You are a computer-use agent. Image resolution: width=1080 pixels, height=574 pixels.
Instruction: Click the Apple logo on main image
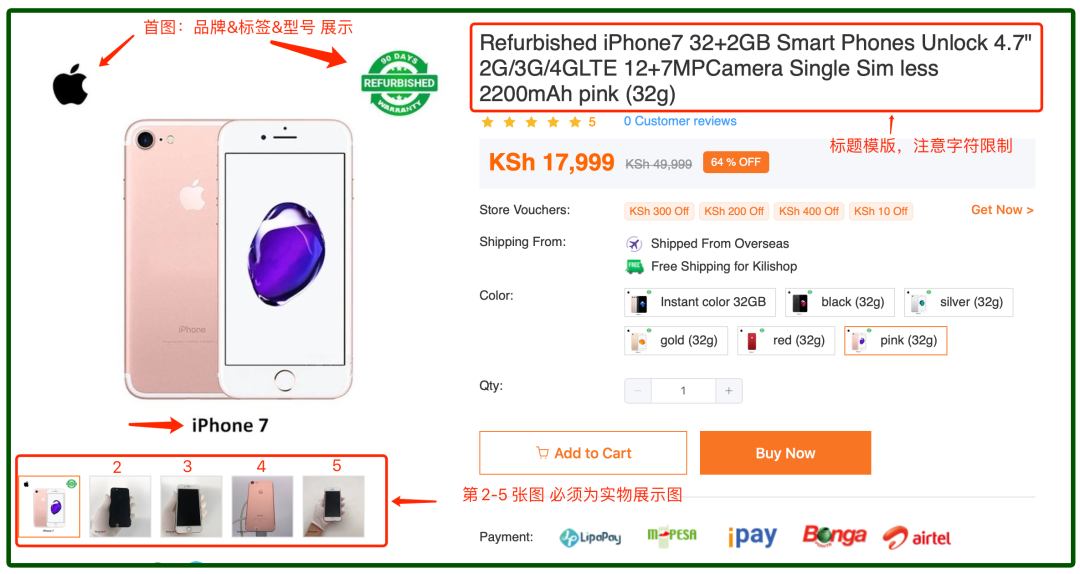tap(71, 84)
